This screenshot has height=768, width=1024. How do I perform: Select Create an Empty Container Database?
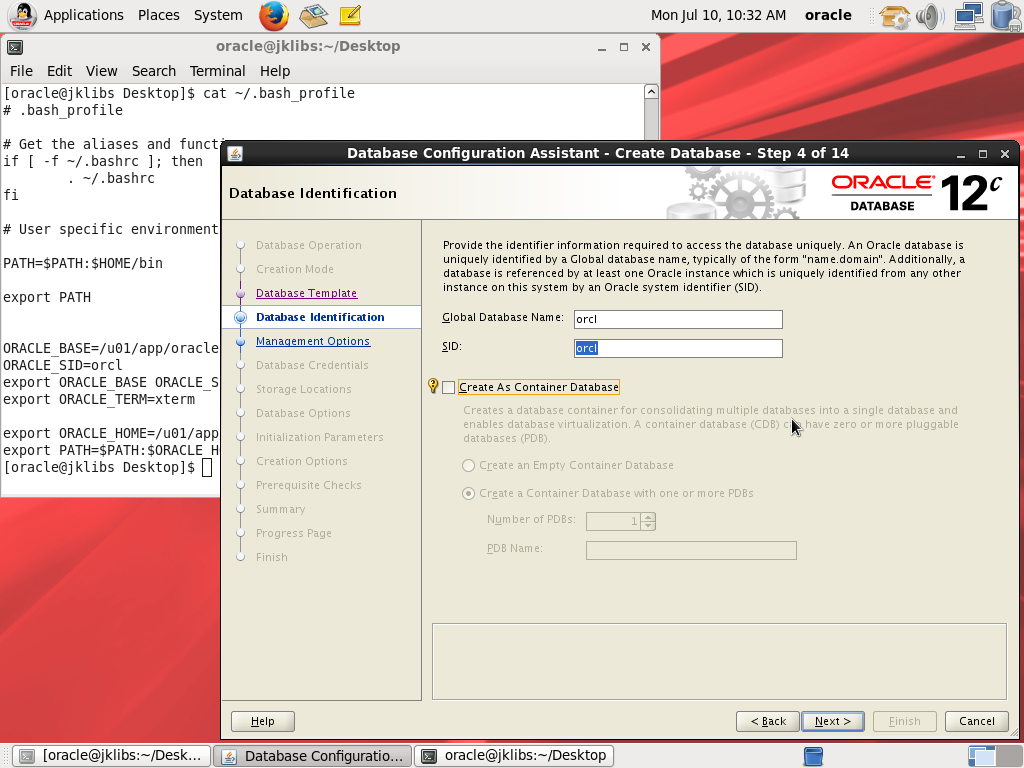[x=469, y=466]
